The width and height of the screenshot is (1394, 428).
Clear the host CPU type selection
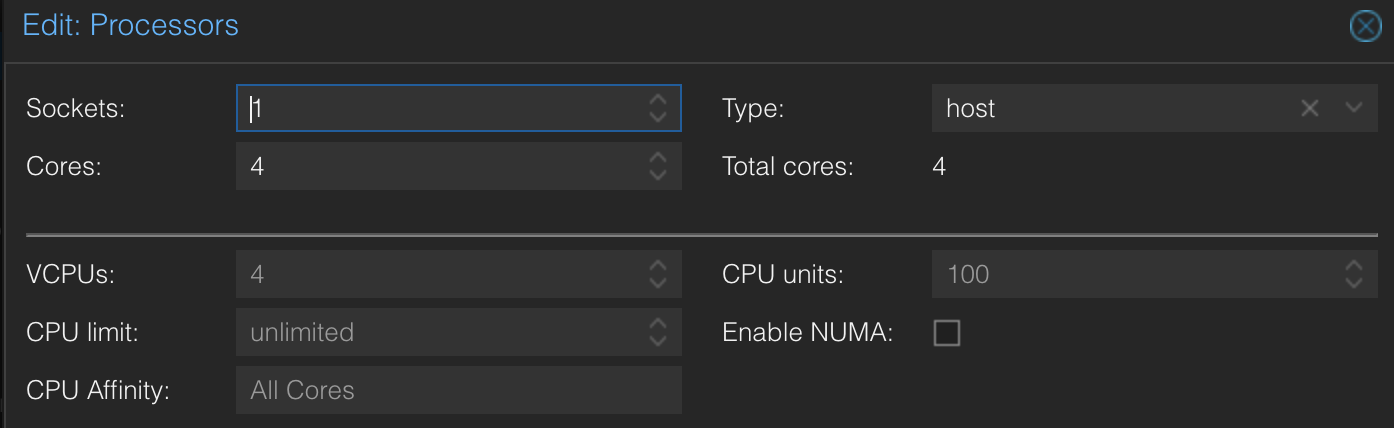[1309, 108]
